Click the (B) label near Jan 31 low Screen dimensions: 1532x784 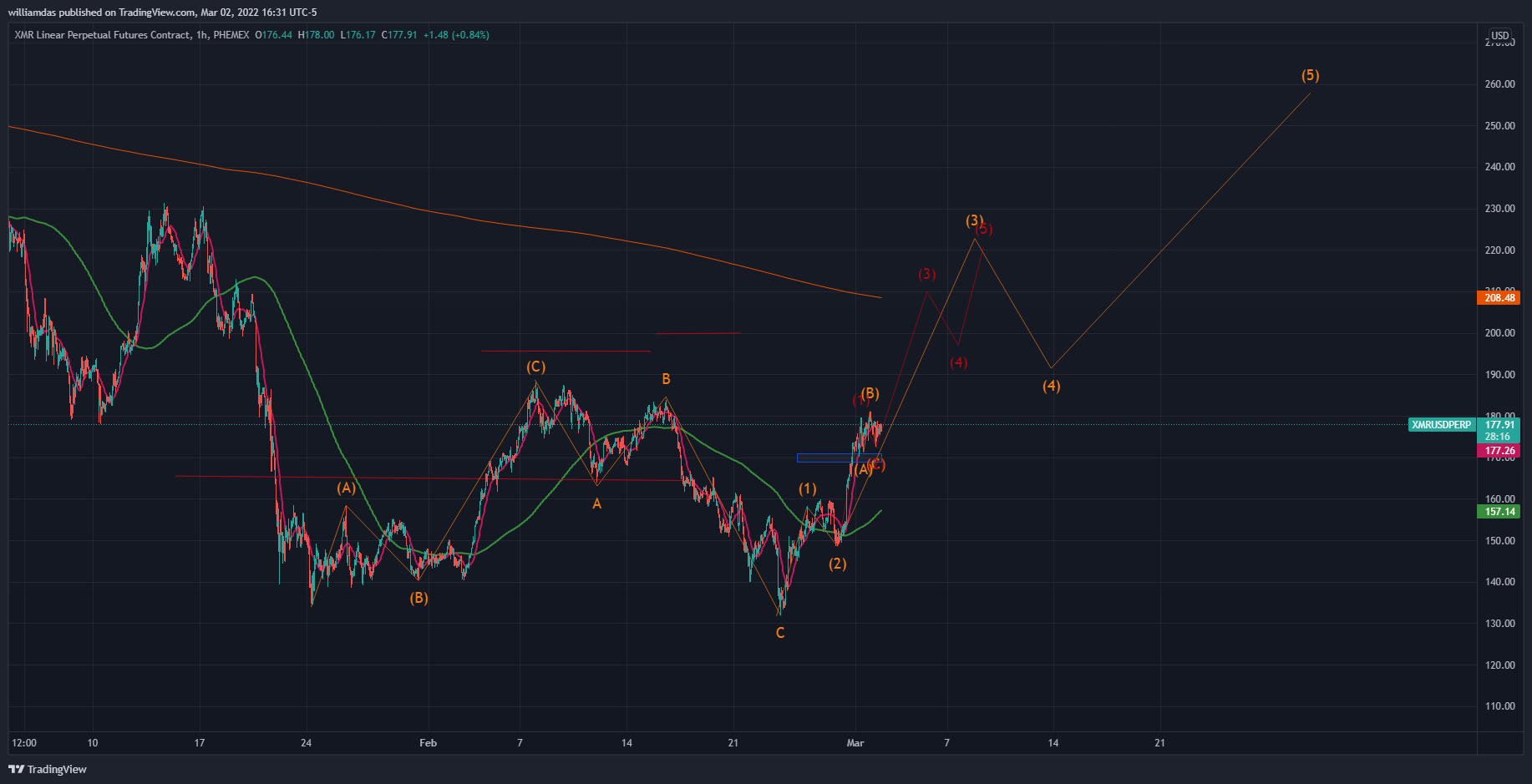(419, 598)
